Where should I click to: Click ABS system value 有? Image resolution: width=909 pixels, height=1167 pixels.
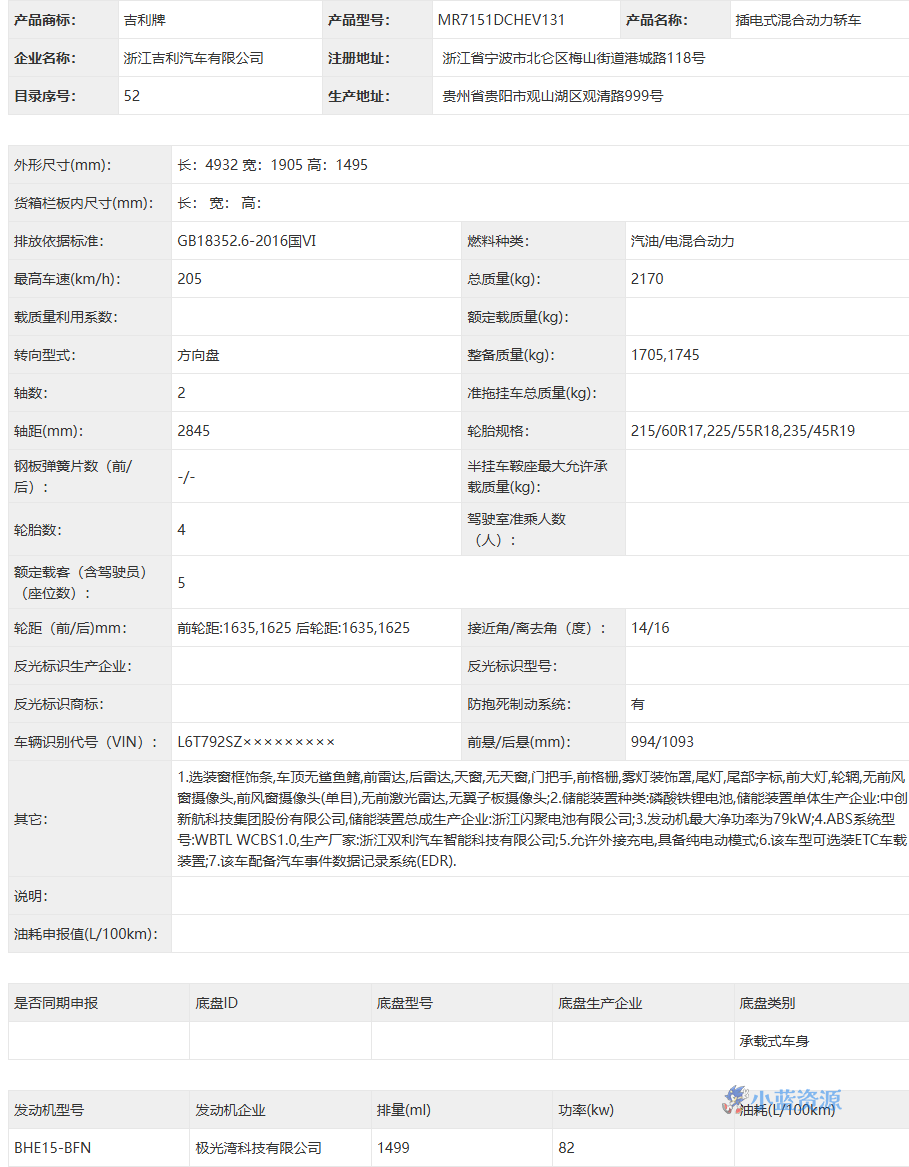tap(637, 704)
